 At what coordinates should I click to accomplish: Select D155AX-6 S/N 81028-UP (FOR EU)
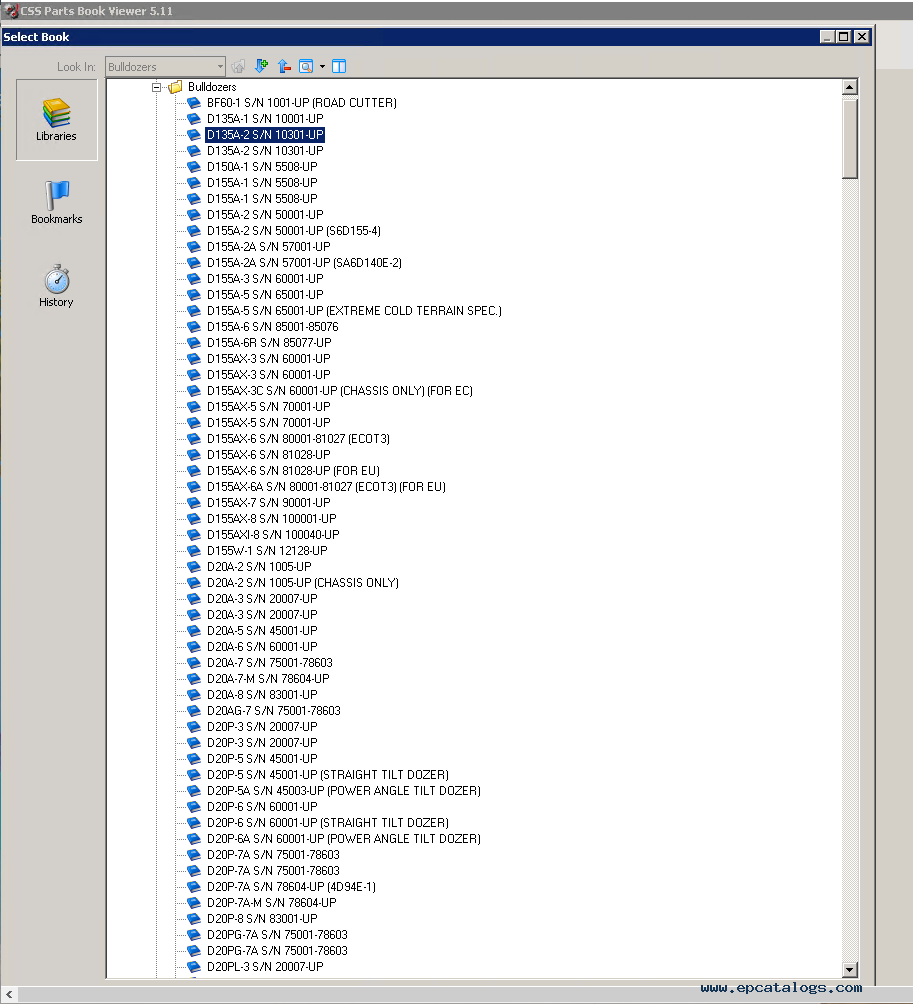point(293,471)
